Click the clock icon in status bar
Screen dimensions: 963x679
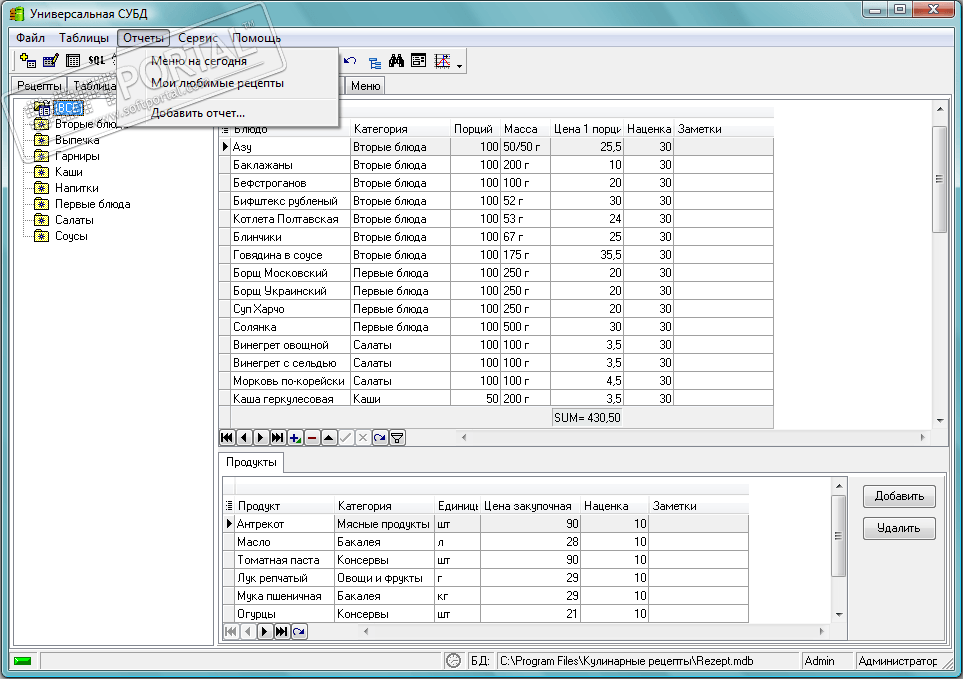click(x=453, y=661)
